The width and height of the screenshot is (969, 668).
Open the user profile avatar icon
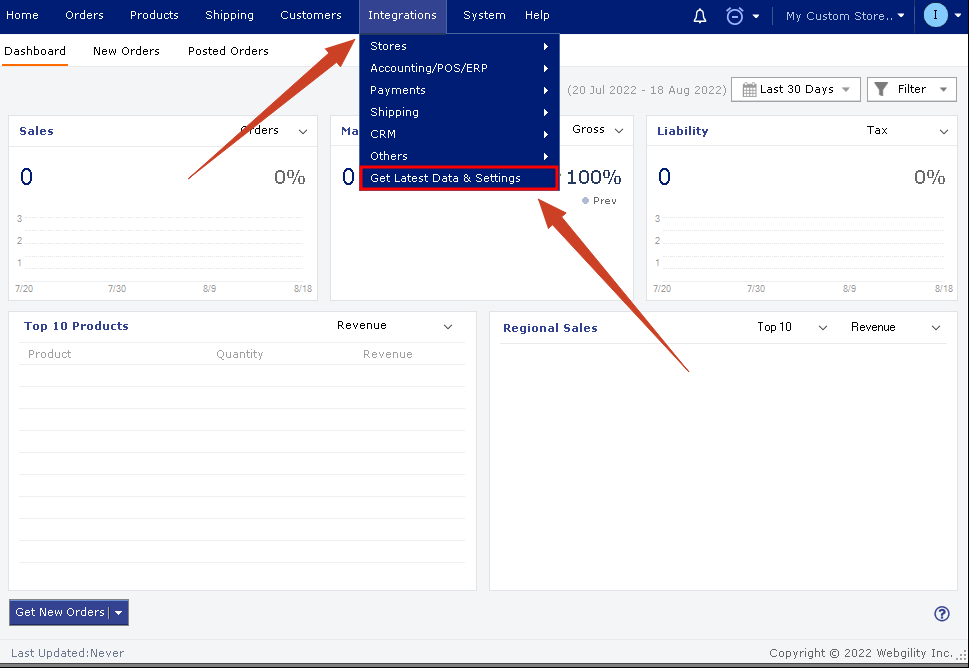click(935, 15)
